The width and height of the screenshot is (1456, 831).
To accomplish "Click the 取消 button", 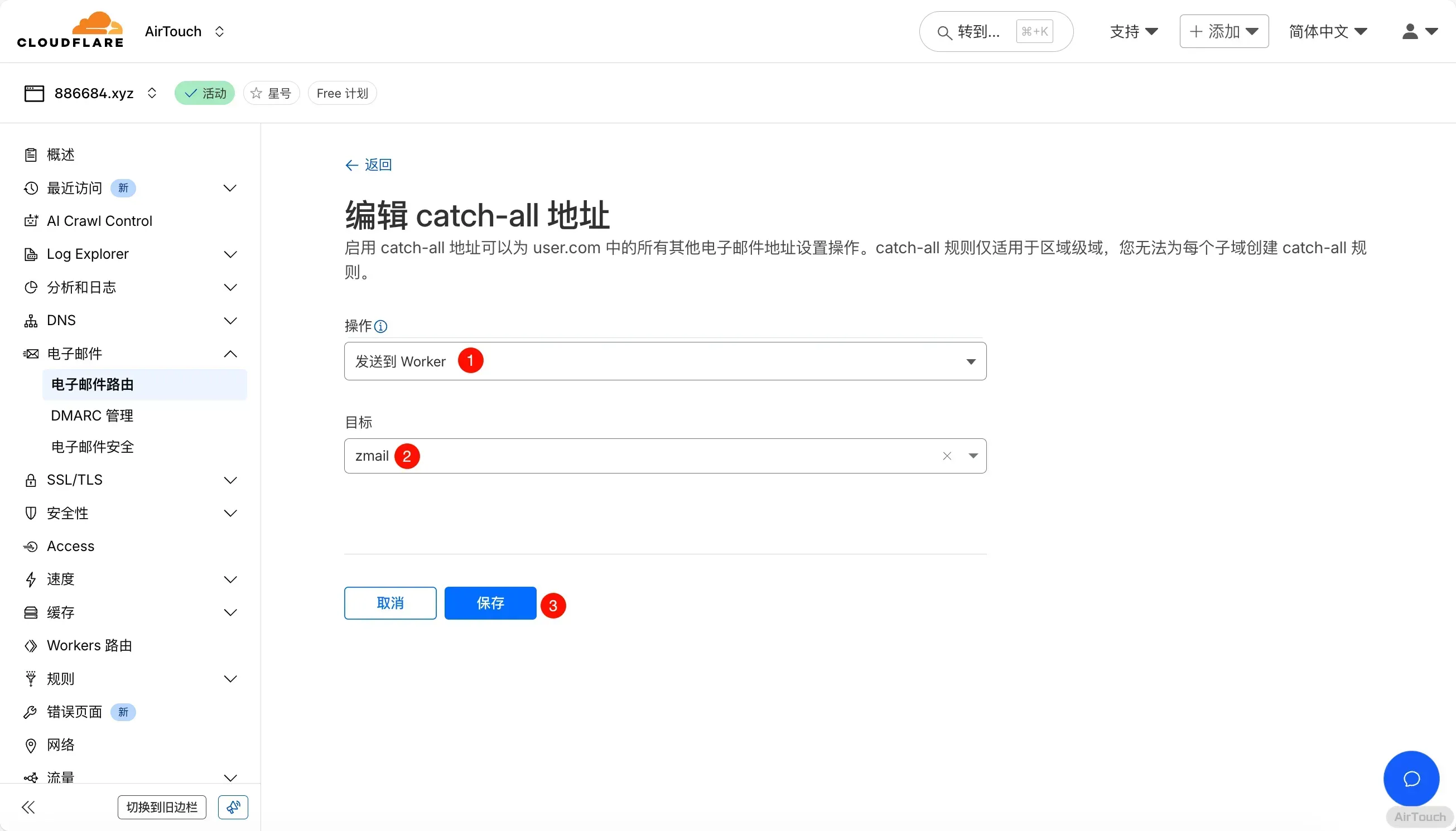I will [390, 603].
